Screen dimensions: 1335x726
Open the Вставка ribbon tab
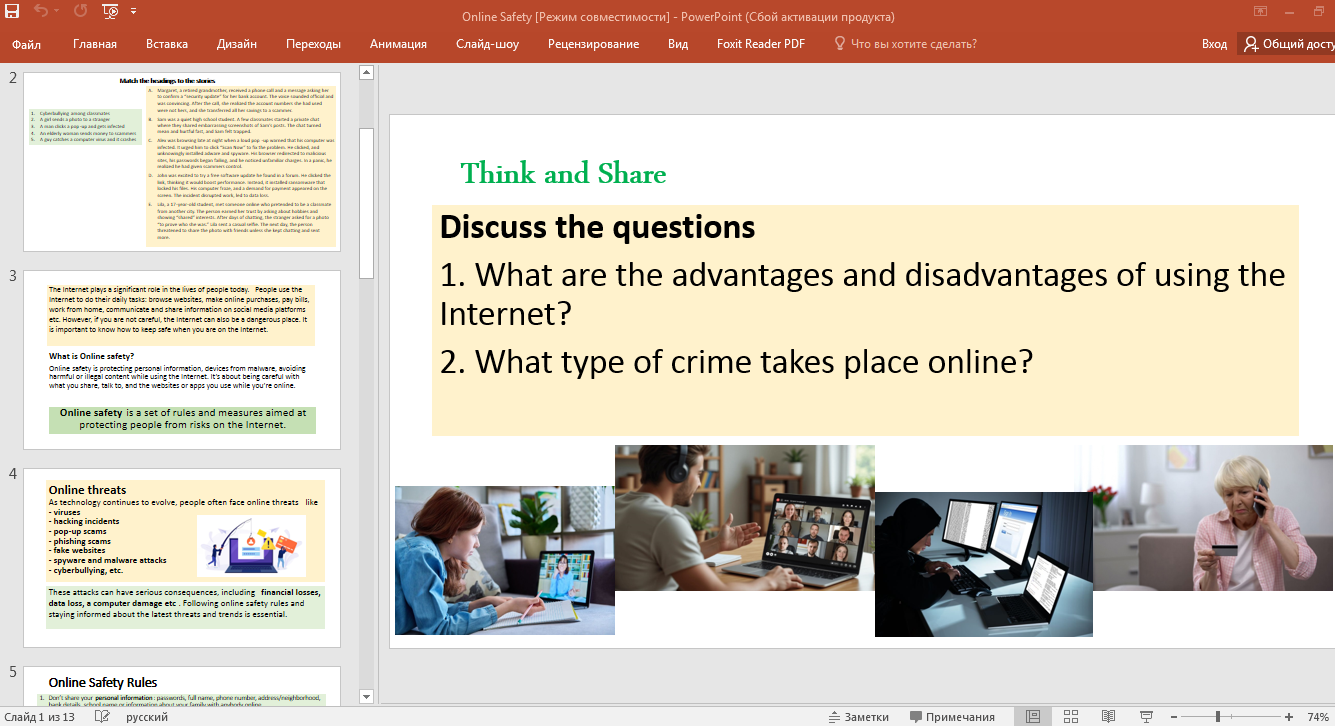[166, 44]
